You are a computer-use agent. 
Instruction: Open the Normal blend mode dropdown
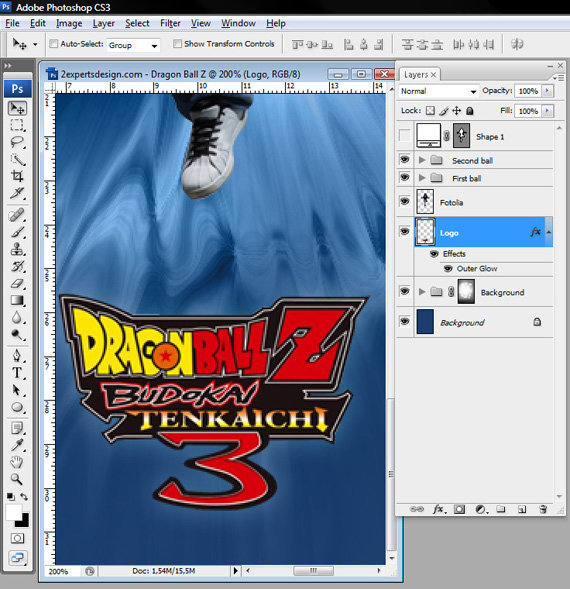pyautogui.click(x=438, y=91)
